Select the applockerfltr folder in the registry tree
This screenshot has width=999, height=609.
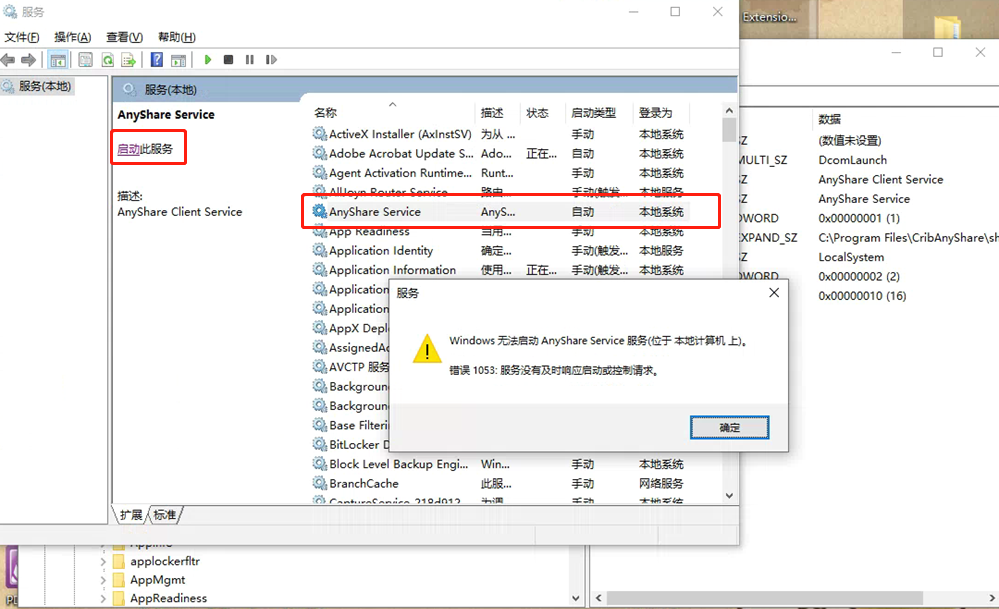point(164,561)
